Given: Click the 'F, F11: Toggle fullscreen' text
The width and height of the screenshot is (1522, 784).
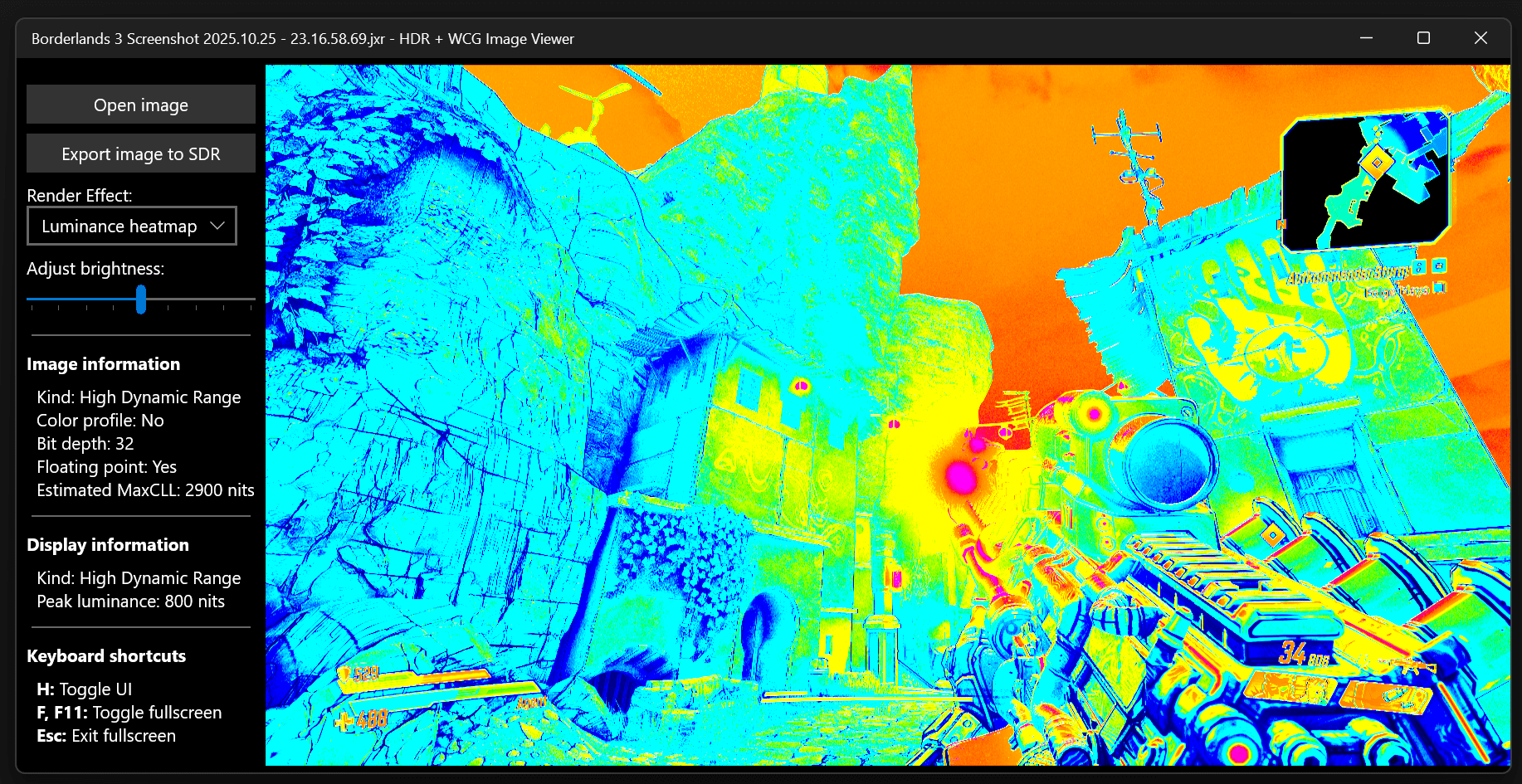Looking at the screenshot, I should click(129, 713).
